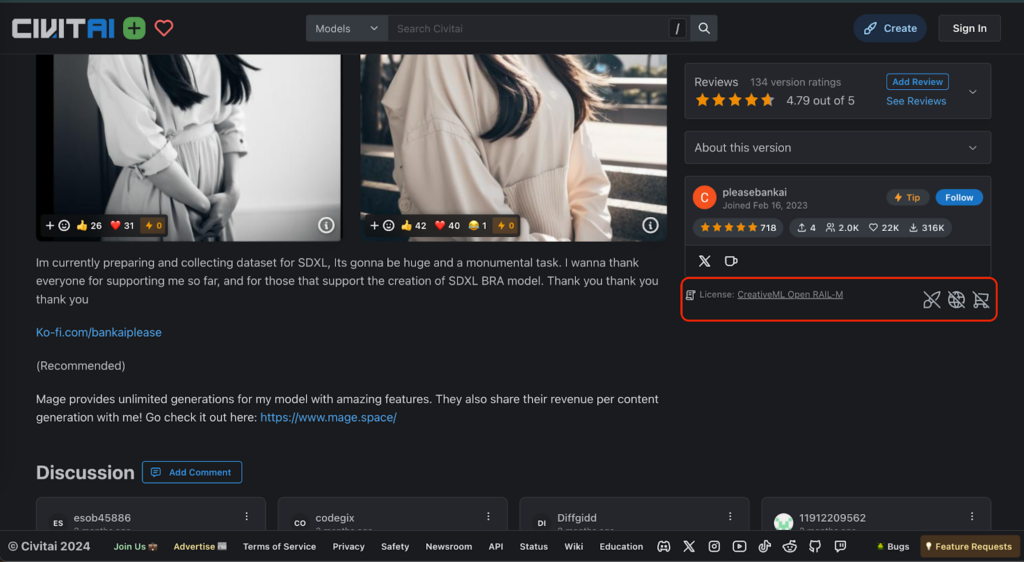Show info for the right image
The width and height of the screenshot is (1024, 562).
click(650, 226)
